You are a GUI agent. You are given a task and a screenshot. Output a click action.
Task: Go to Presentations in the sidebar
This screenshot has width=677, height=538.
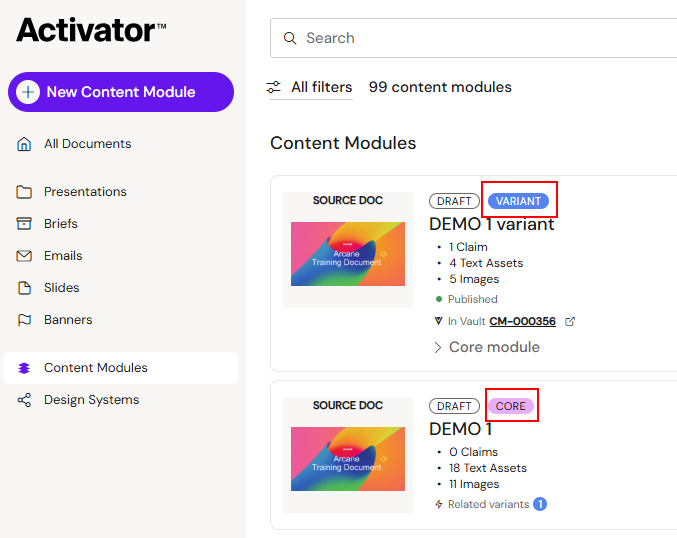[x=85, y=192]
